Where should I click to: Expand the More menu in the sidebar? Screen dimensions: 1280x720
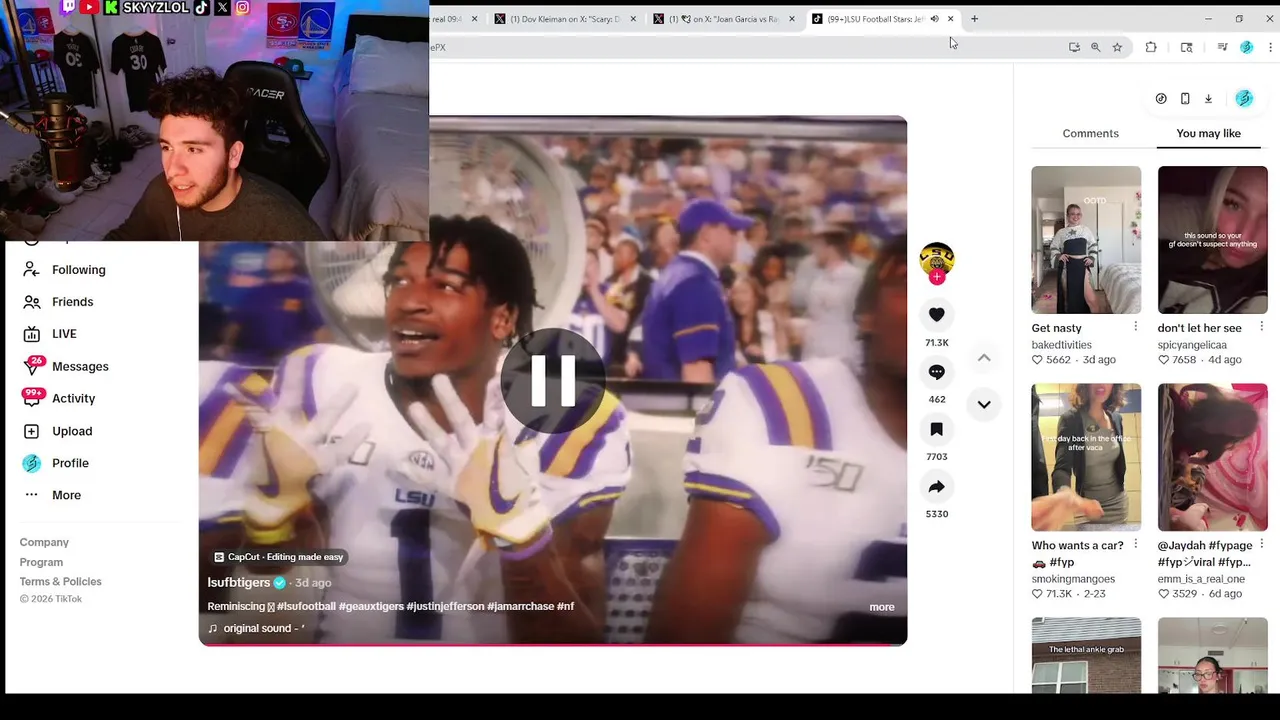point(66,495)
